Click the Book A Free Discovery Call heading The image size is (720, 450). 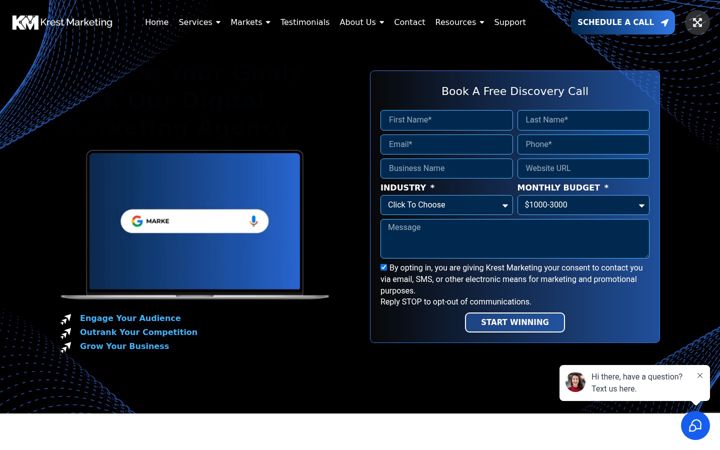(x=514, y=91)
